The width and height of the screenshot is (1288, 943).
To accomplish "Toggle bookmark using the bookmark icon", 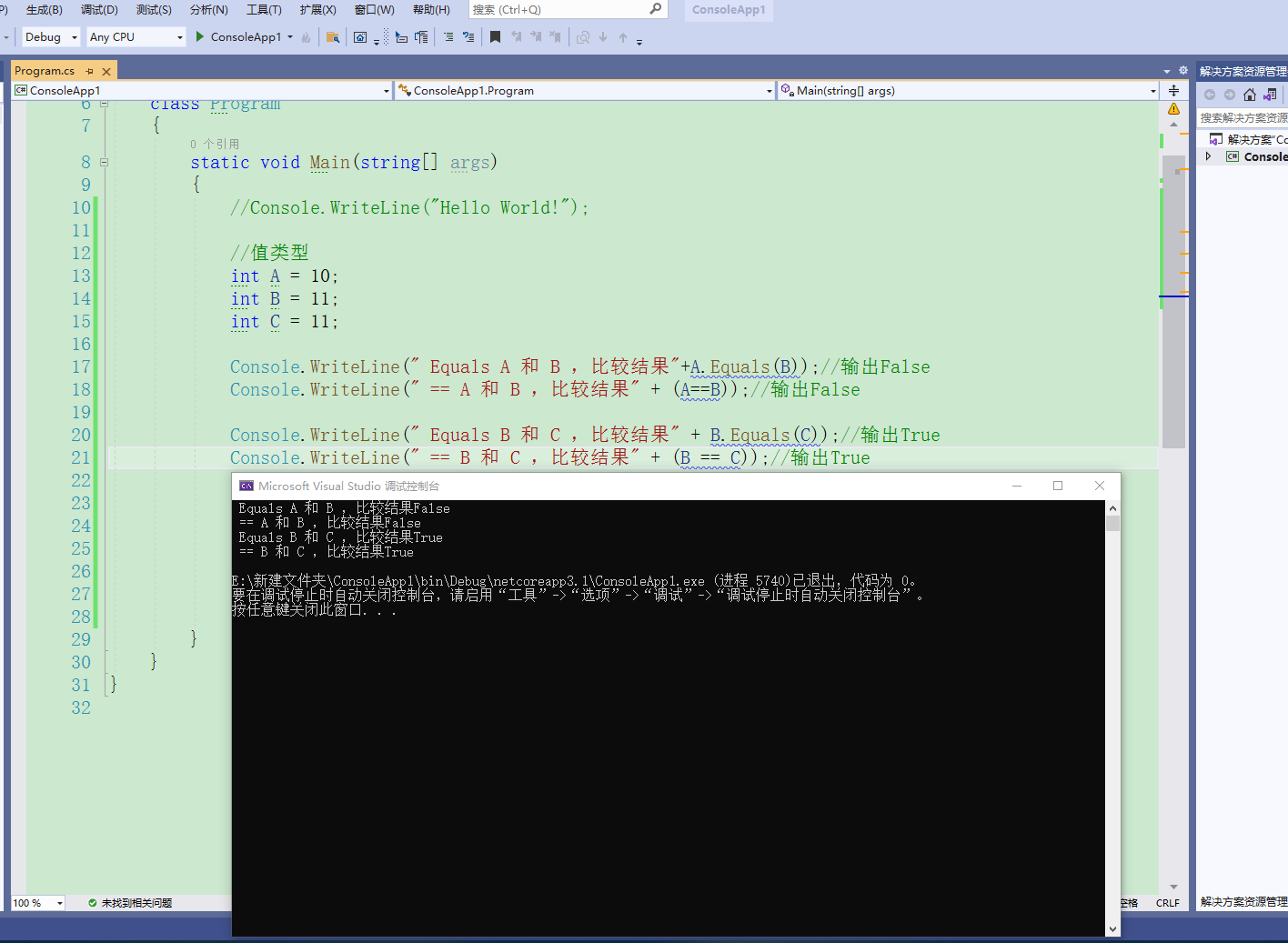I will (495, 37).
